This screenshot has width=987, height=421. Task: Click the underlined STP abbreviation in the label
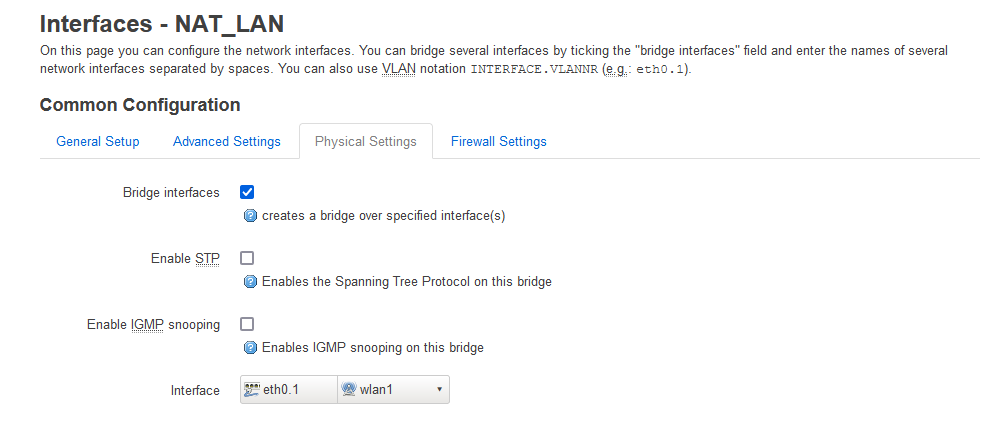[206, 258]
